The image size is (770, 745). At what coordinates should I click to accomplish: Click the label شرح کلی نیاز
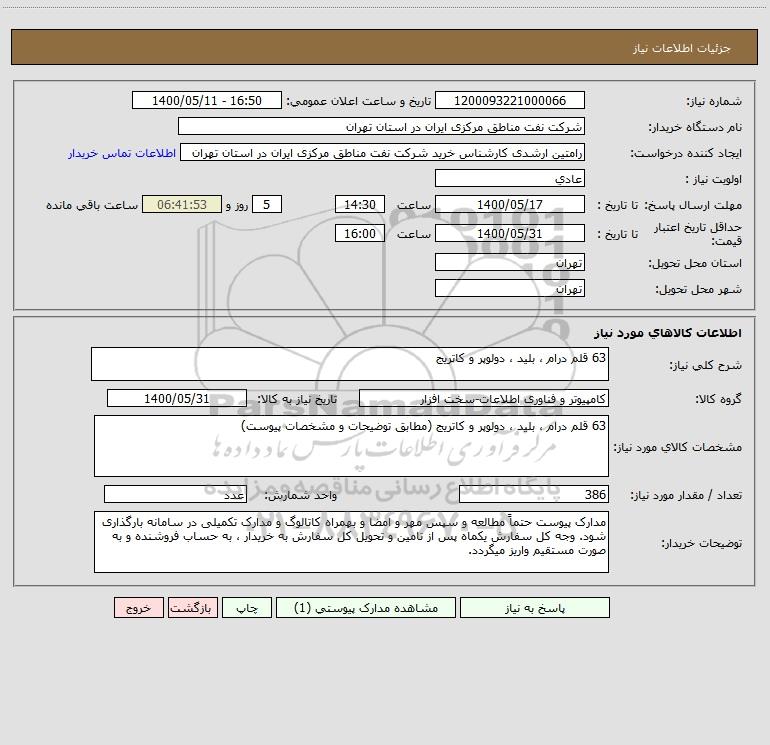[x=706, y=365]
